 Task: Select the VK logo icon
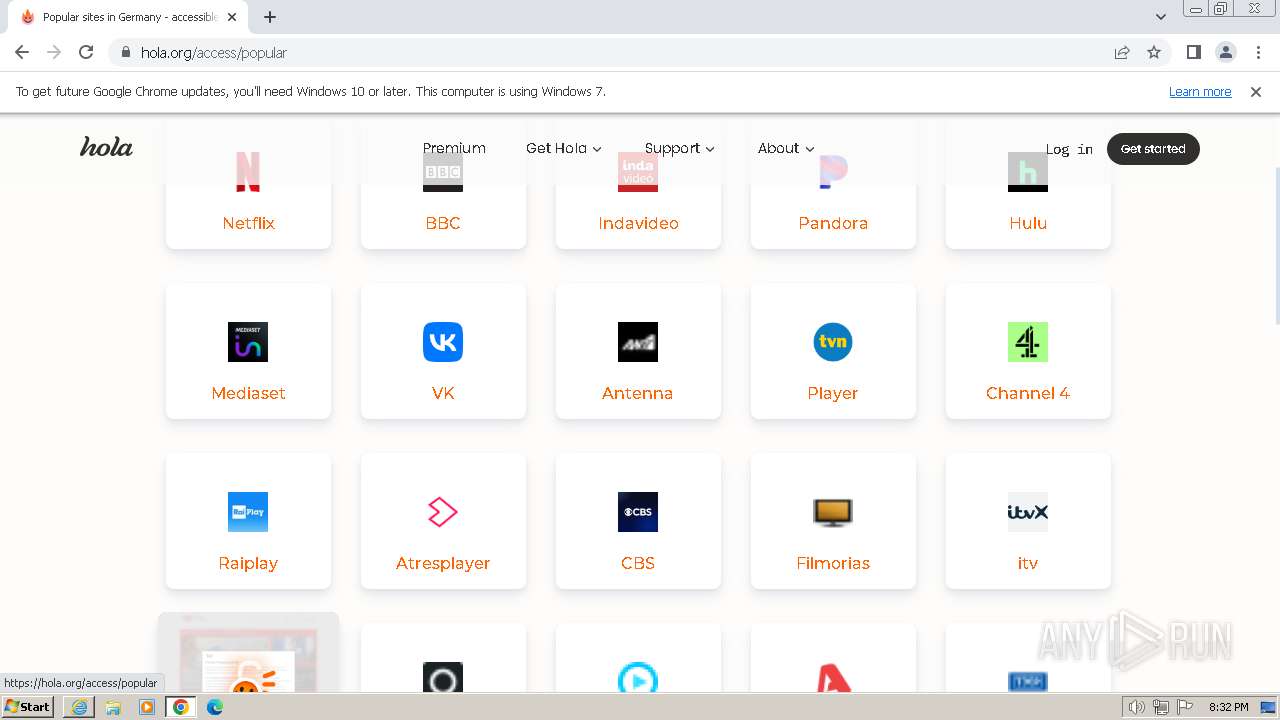click(x=443, y=342)
